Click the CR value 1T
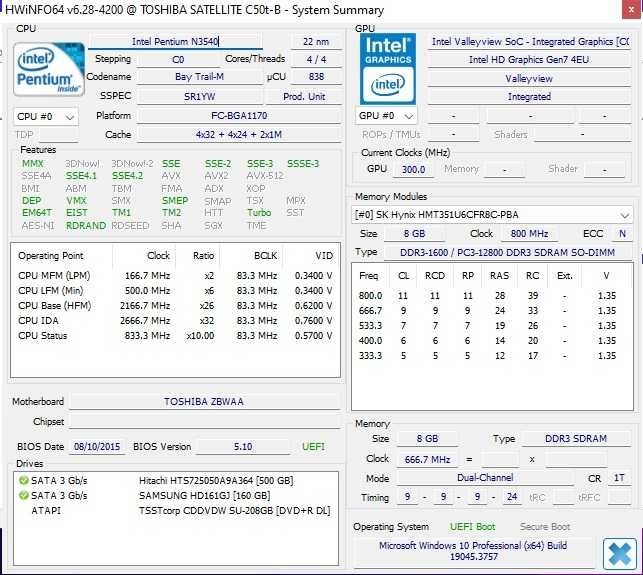The width and height of the screenshot is (643, 575). point(619,478)
